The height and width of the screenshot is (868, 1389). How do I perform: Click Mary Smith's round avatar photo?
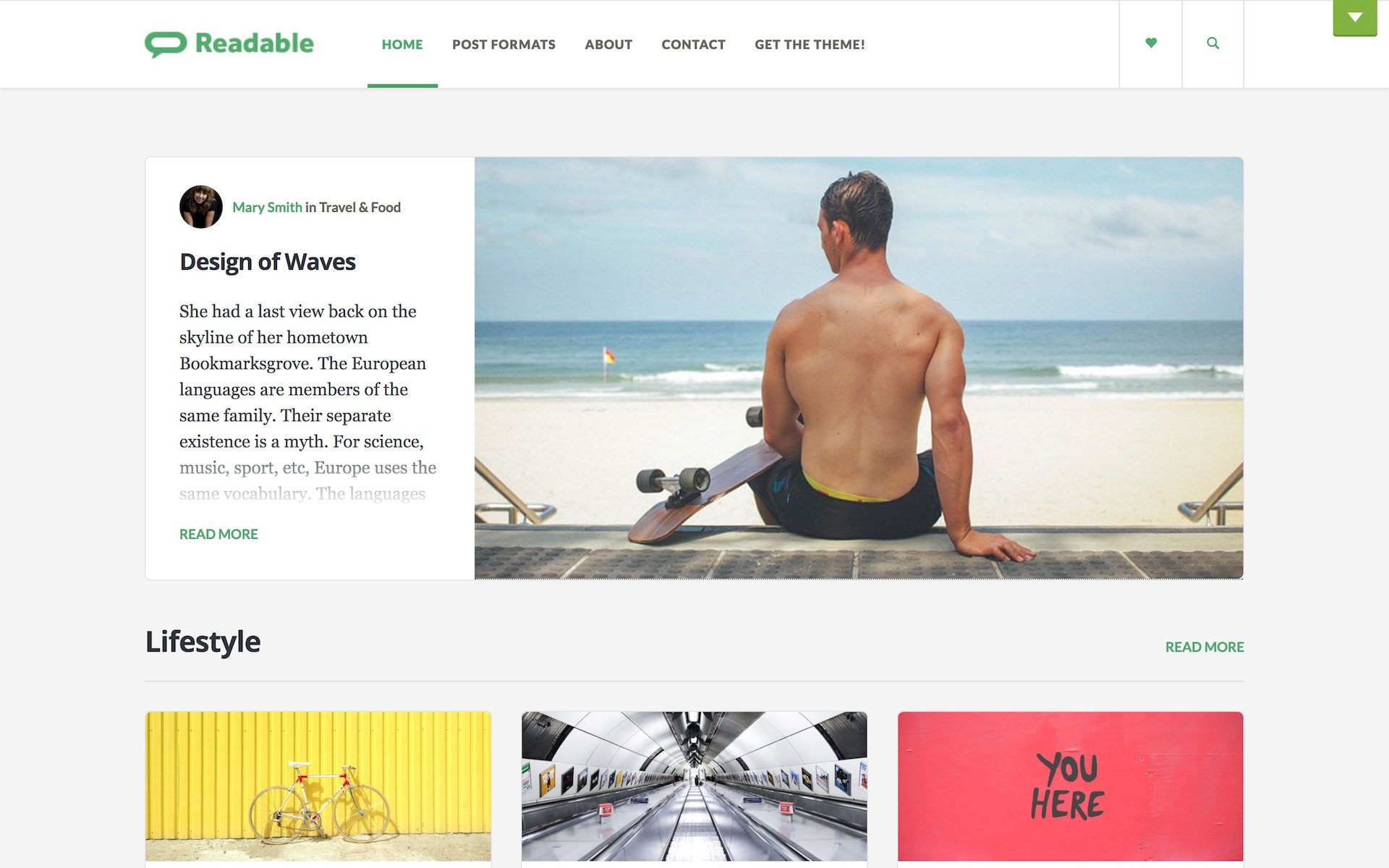pos(201,207)
